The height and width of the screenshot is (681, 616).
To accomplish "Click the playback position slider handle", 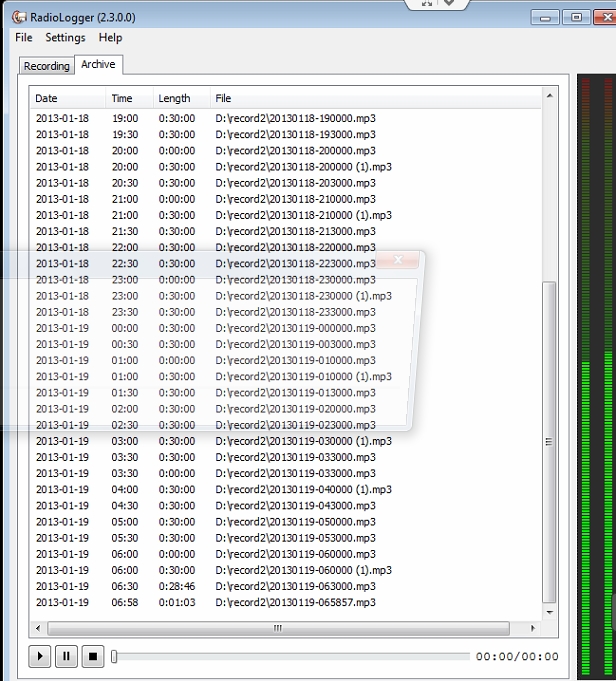I will (x=114, y=656).
